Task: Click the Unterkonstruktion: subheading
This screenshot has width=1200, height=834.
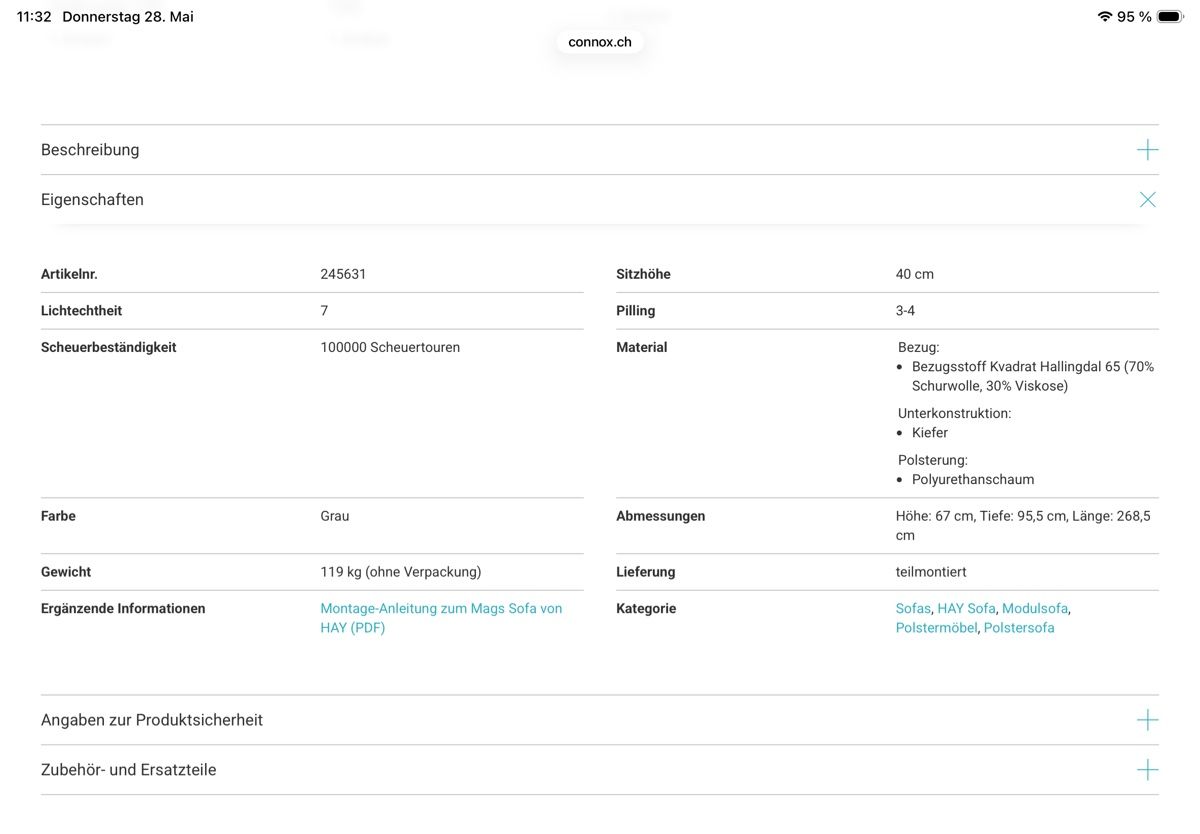Action: coord(954,413)
